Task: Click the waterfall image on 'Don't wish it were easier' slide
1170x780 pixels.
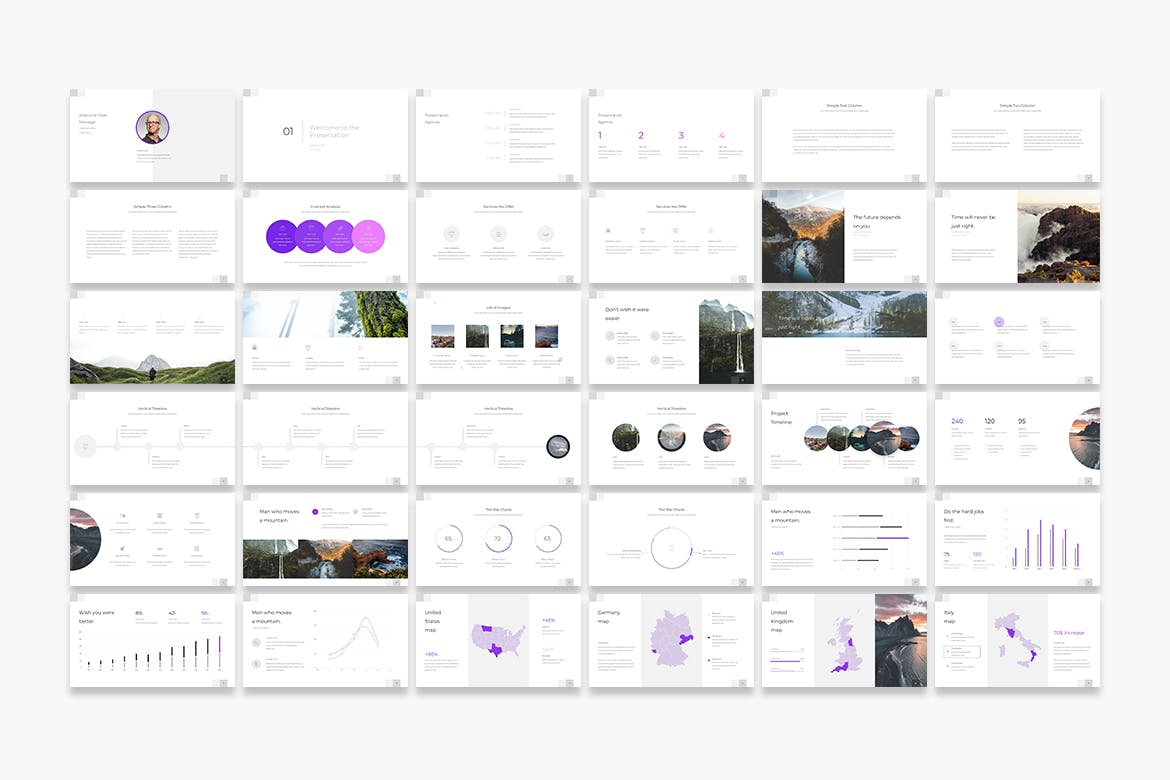Action: pos(726,340)
